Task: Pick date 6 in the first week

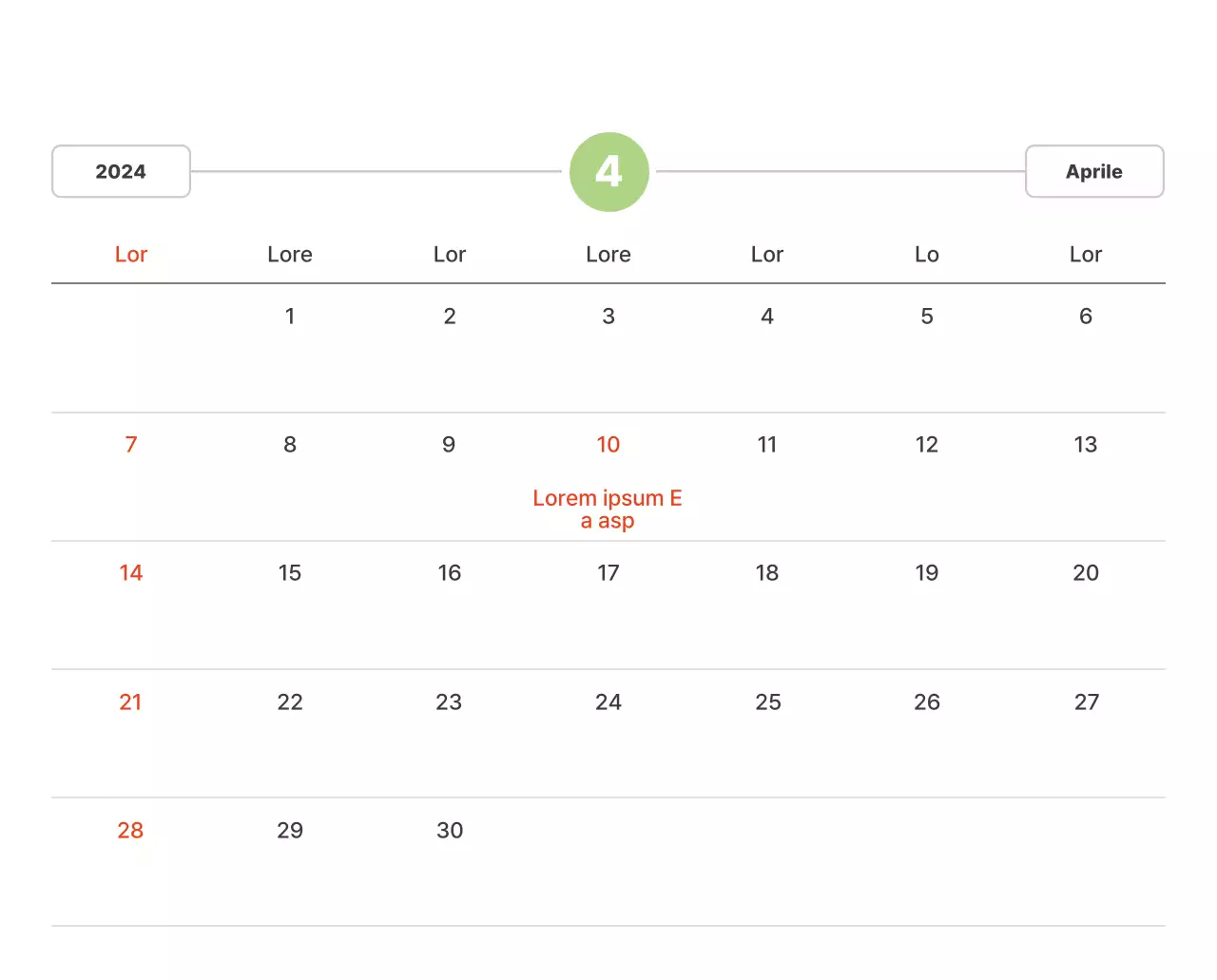Action: point(1086,317)
